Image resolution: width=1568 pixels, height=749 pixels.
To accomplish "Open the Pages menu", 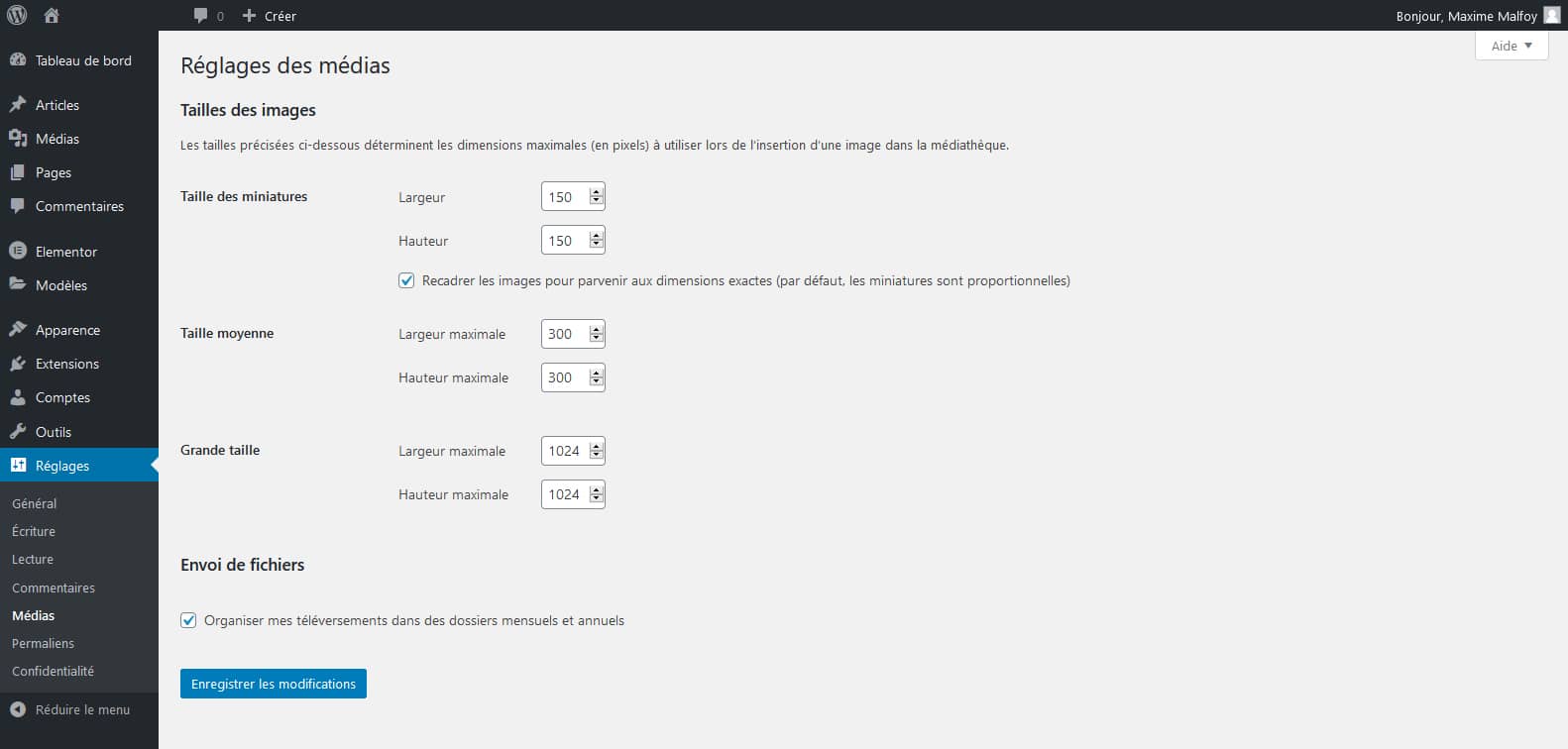I will tap(54, 172).
